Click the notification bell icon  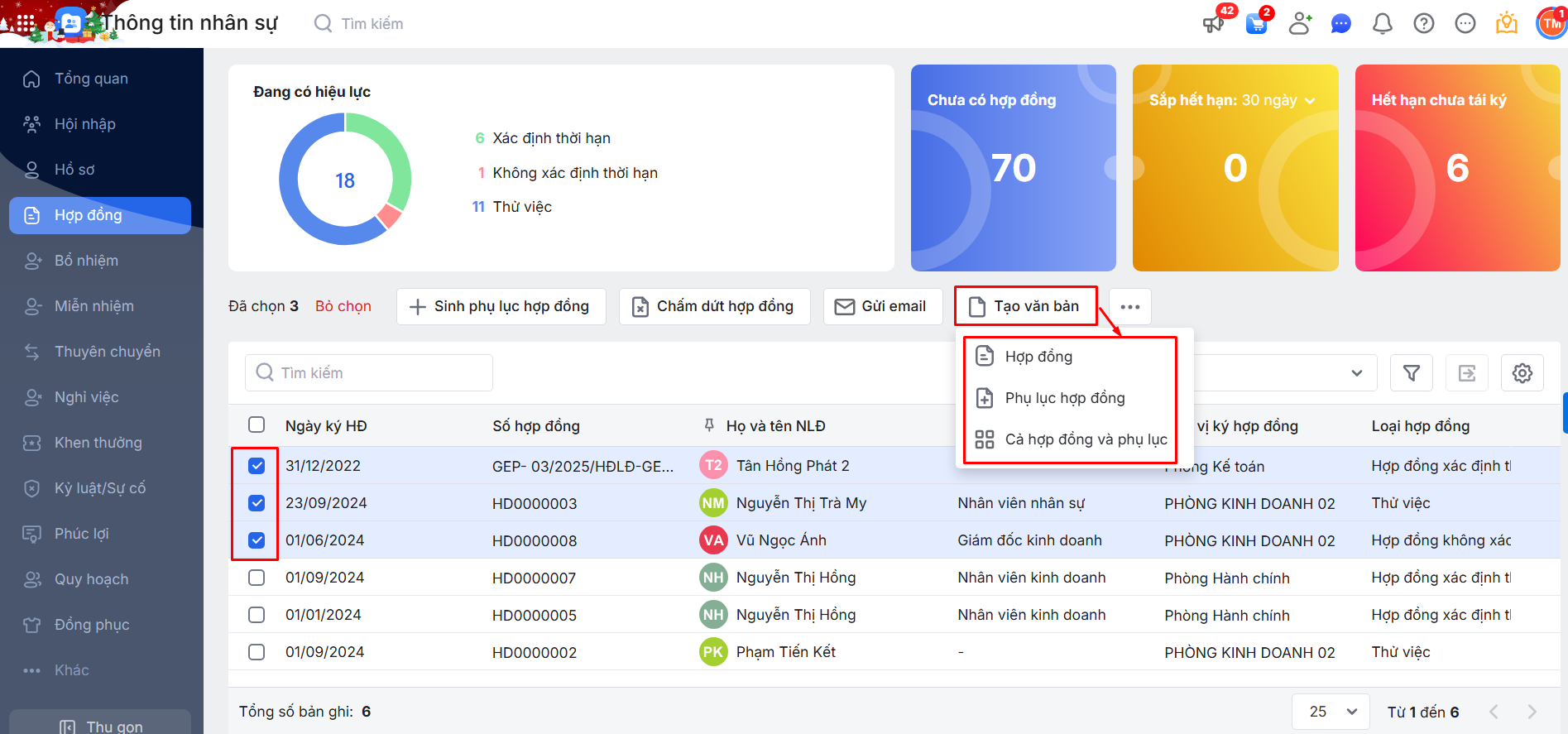[1382, 24]
